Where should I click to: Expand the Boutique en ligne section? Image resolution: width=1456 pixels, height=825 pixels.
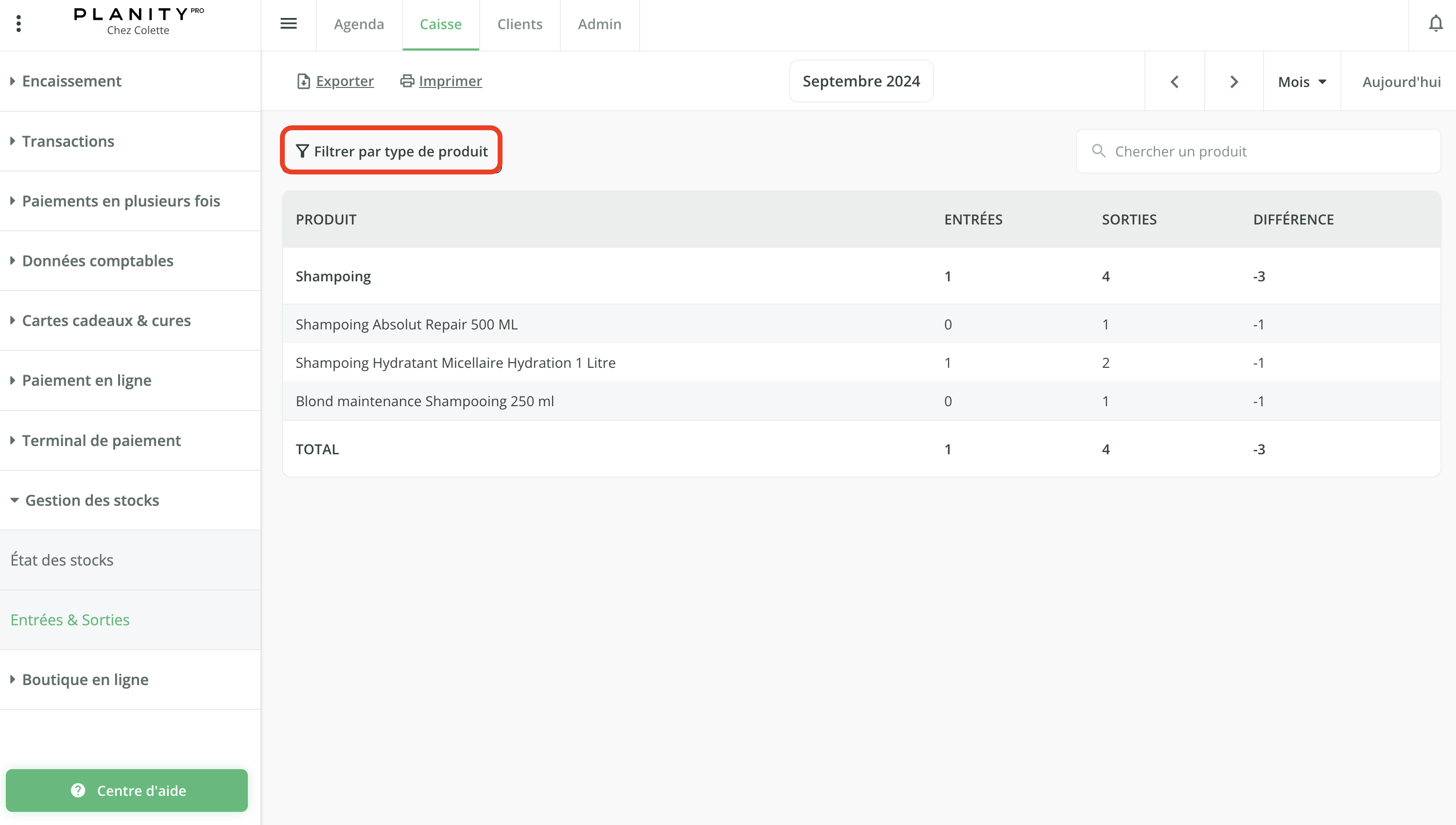click(85, 679)
